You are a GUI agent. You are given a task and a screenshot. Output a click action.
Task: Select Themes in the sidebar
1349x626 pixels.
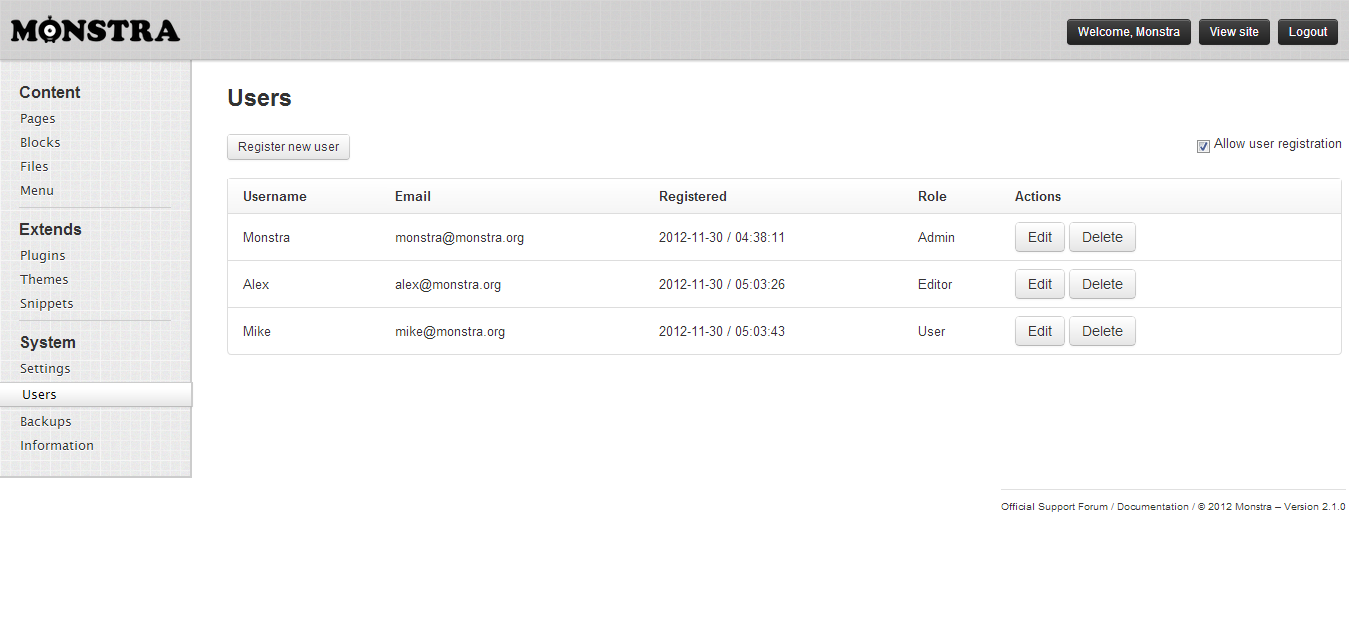click(x=44, y=279)
